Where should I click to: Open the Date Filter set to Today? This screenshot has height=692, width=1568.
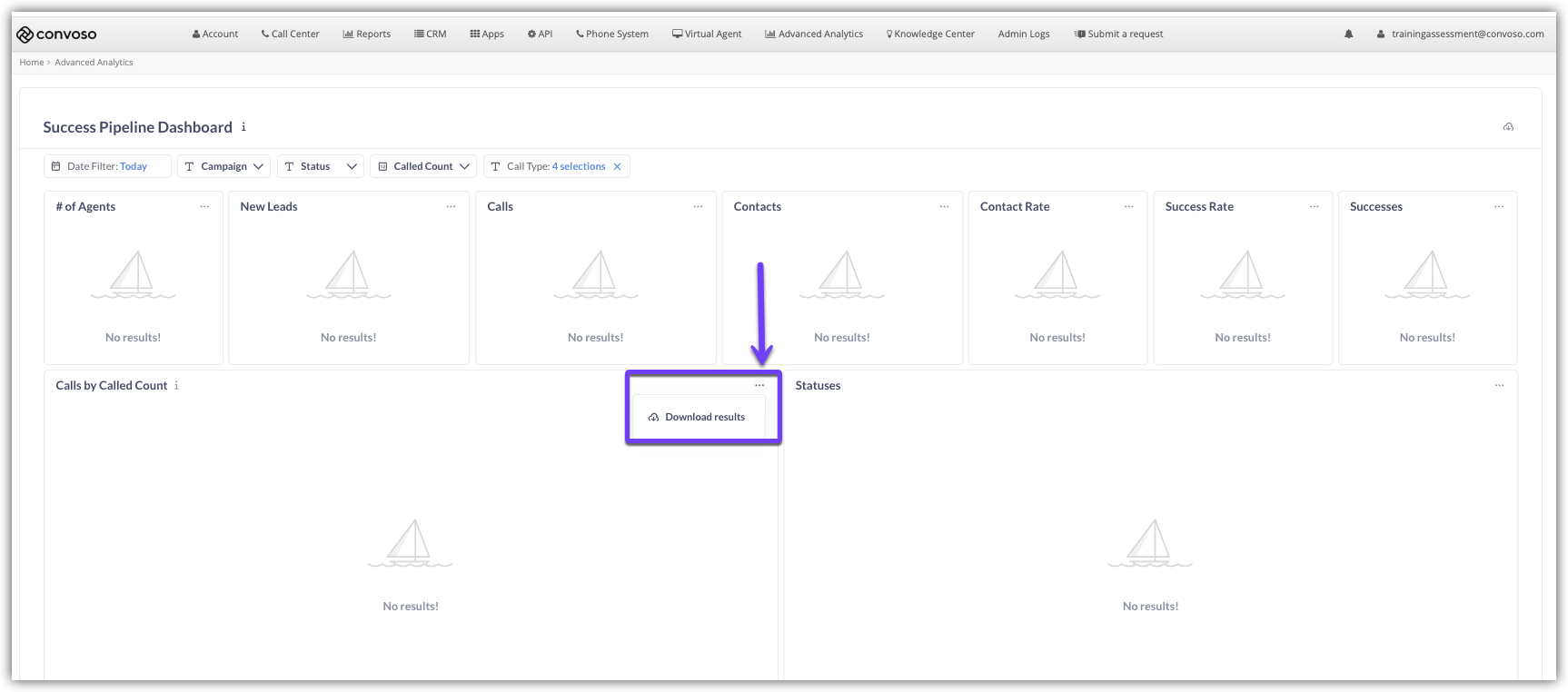(106, 167)
